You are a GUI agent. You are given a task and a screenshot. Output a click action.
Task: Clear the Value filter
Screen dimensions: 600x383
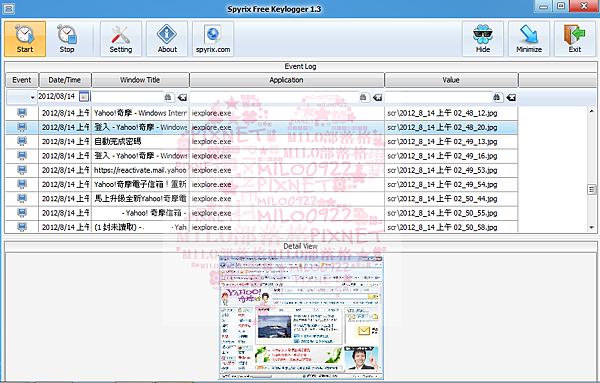(x=511, y=98)
